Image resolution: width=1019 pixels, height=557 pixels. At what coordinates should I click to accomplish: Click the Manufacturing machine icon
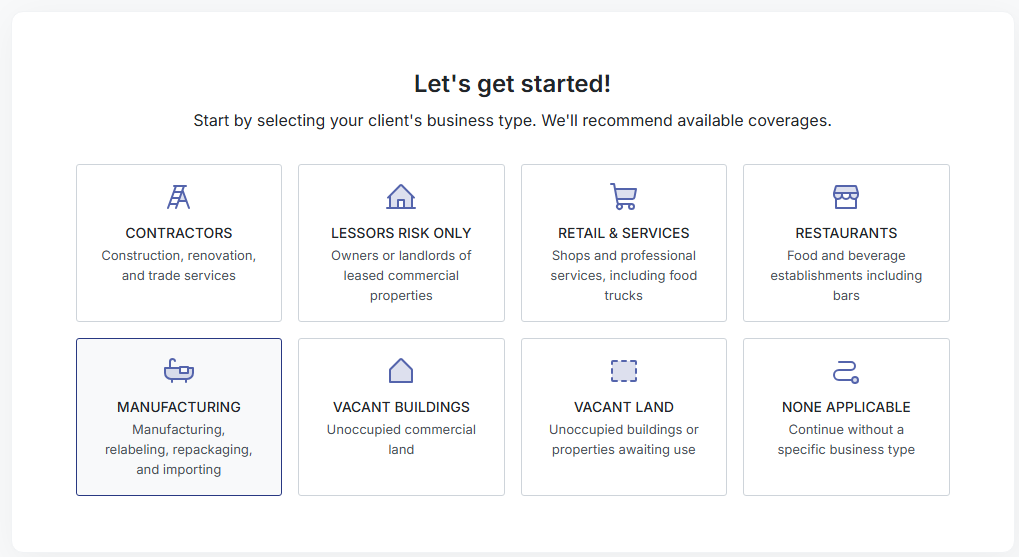179,371
